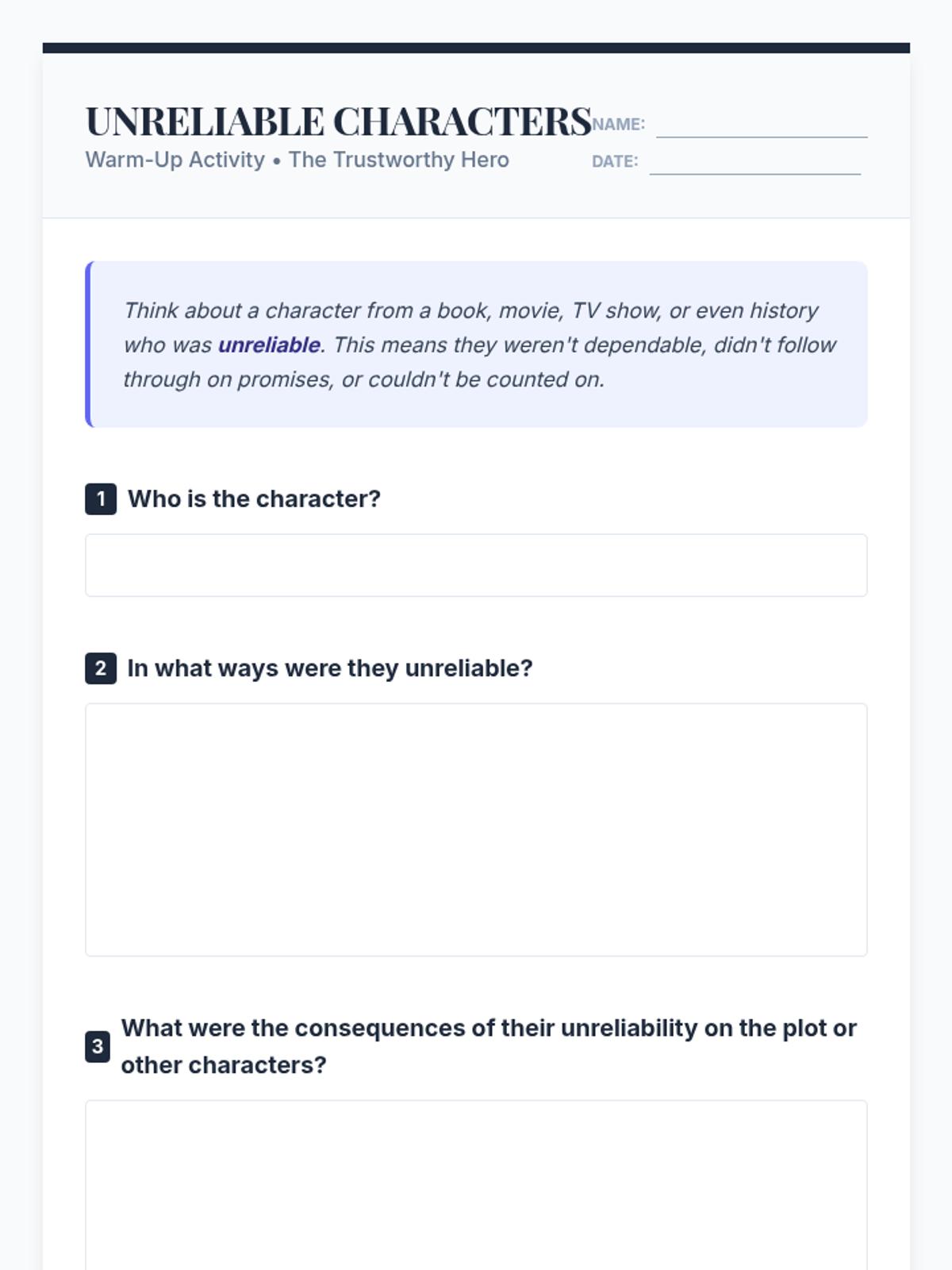Click the 'UNRELIABLE CHARACTERS' heading
This screenshot has height=1270, width=952.
(338, 122)
